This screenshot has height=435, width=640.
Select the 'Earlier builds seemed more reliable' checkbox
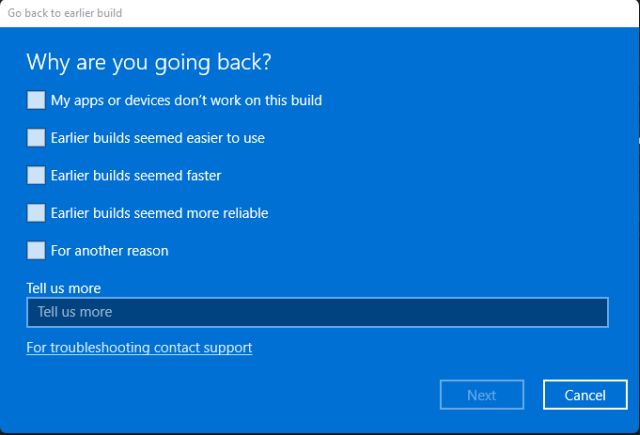[x=36, y=213]
